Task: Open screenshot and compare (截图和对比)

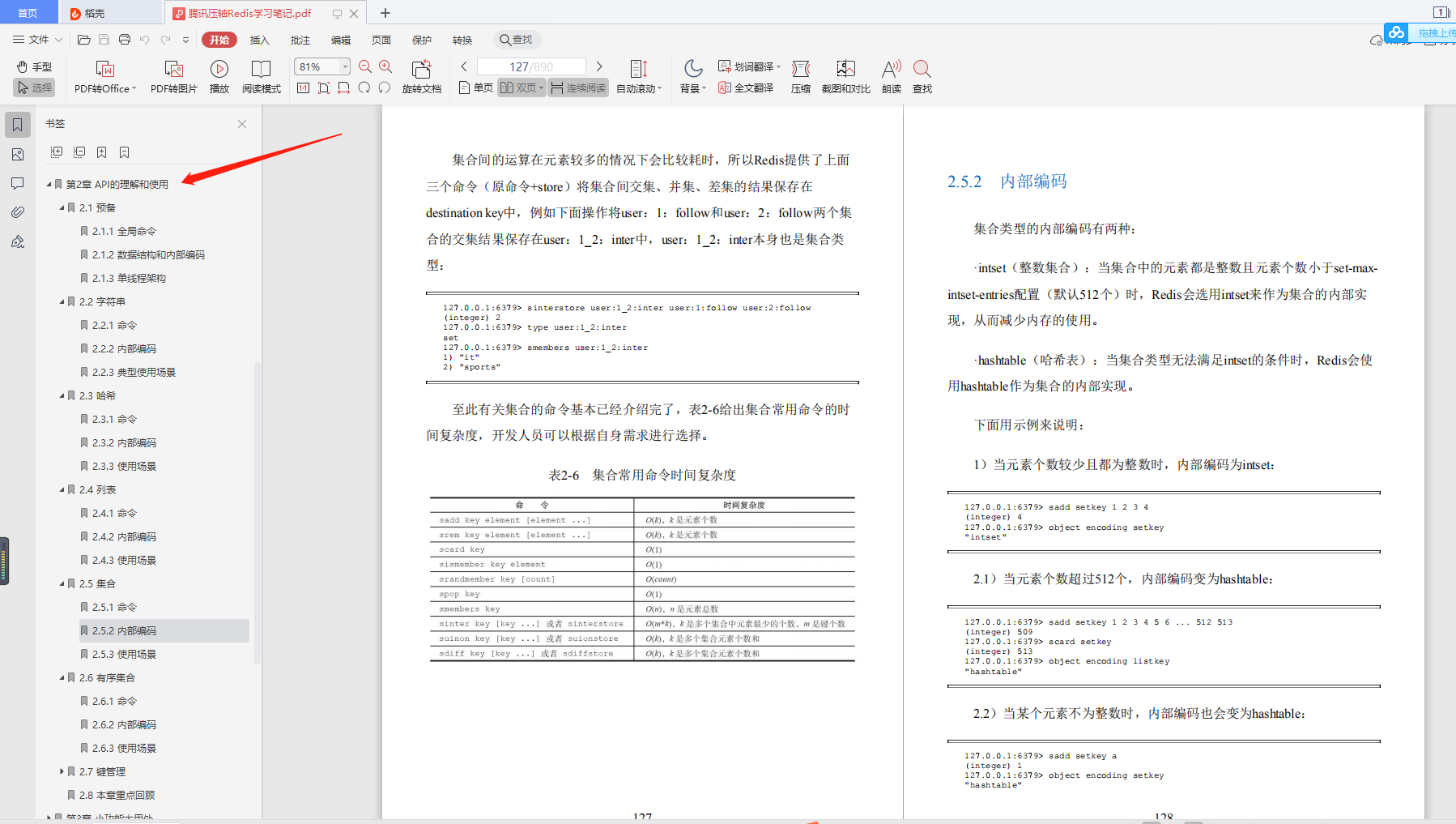Action: point(845,77)
